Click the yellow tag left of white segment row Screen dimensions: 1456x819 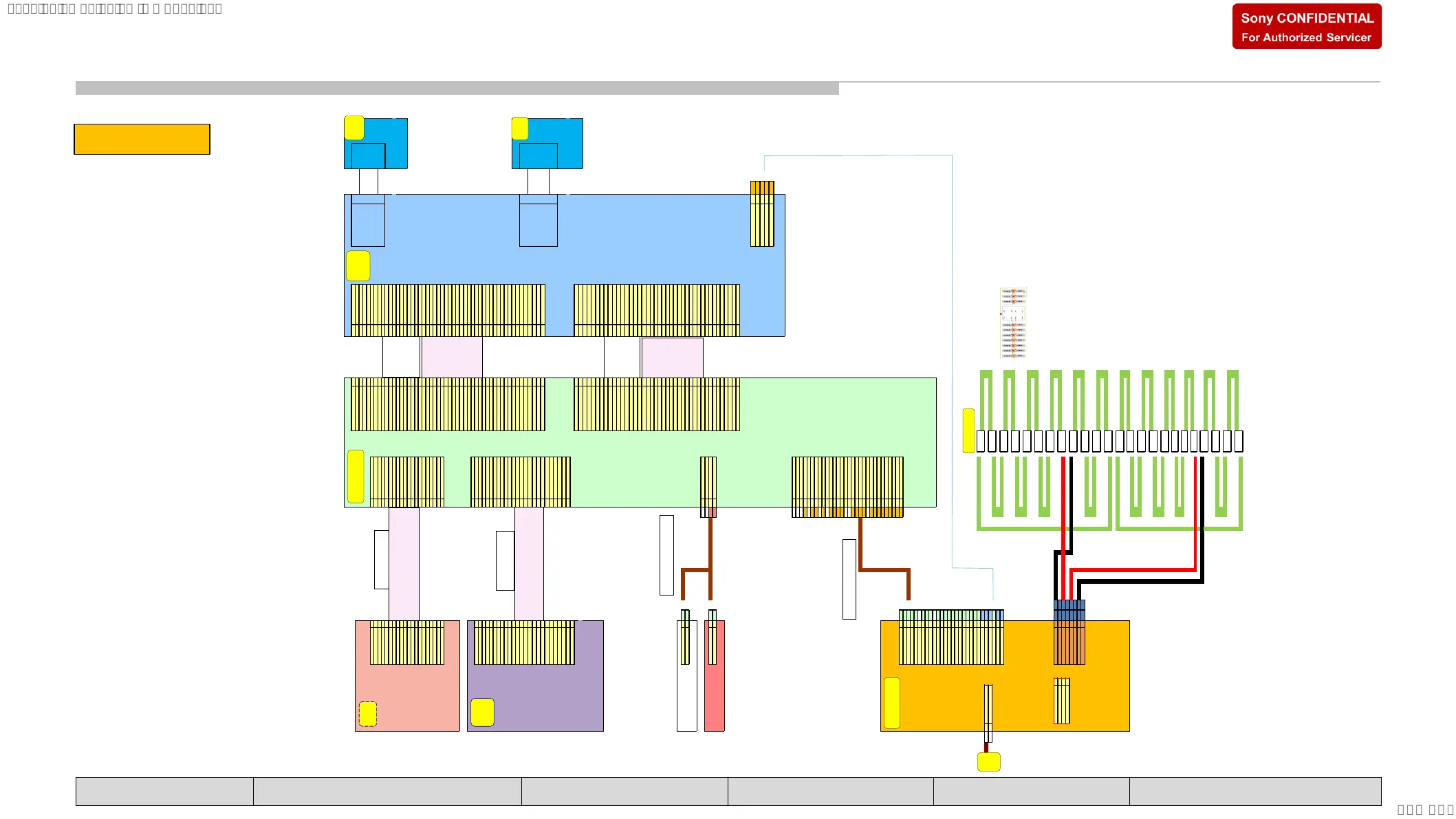click(x=968, y=431)
